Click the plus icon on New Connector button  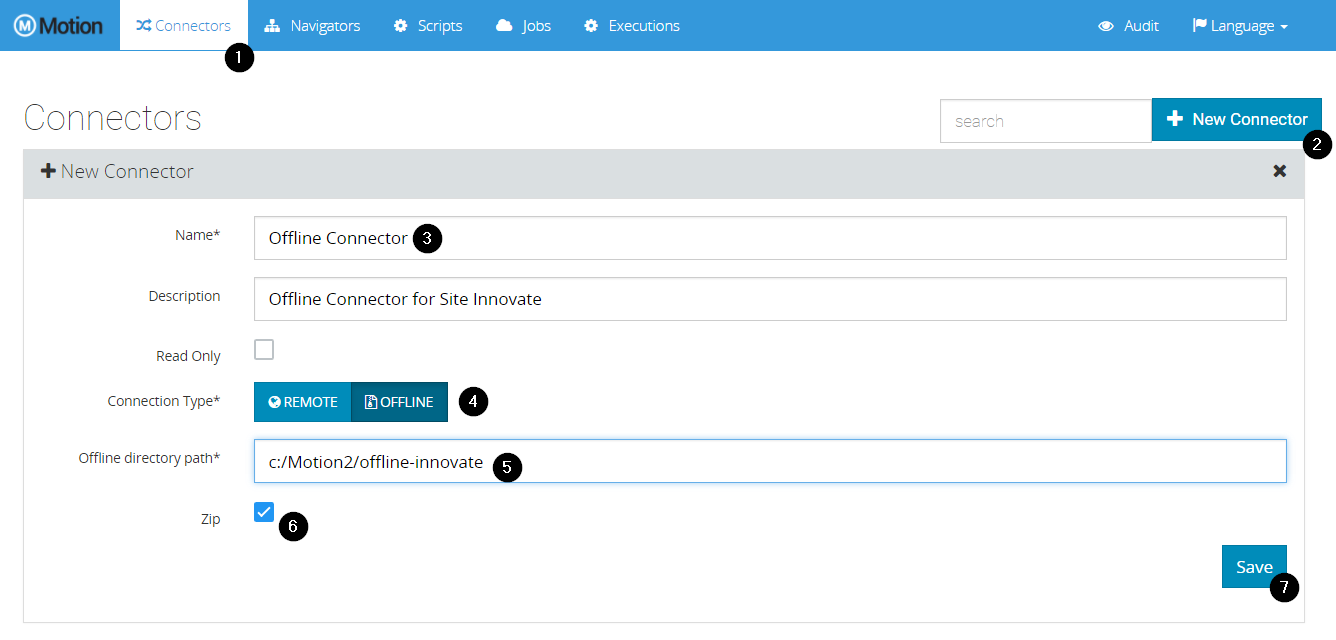click(1175, 119)
